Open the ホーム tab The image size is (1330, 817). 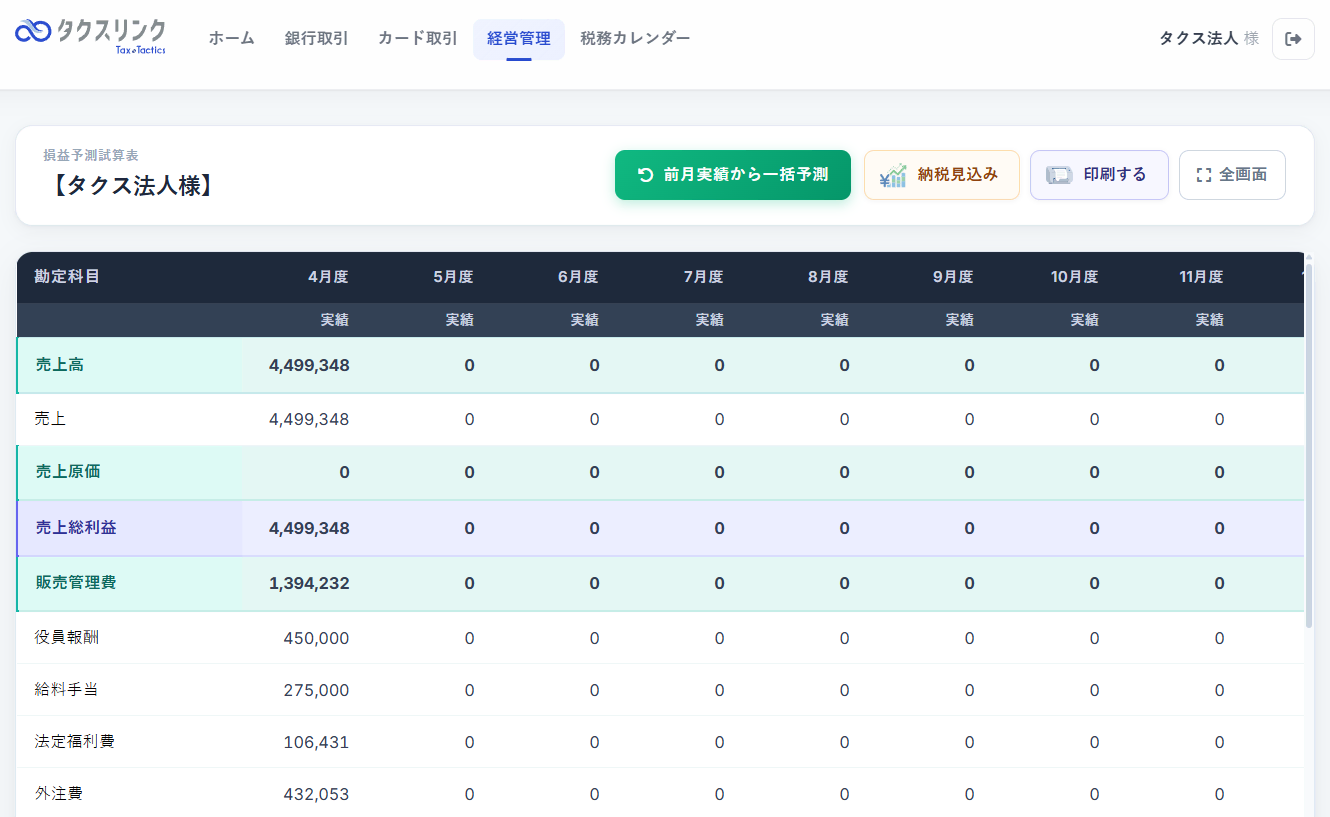pos(231,39)
